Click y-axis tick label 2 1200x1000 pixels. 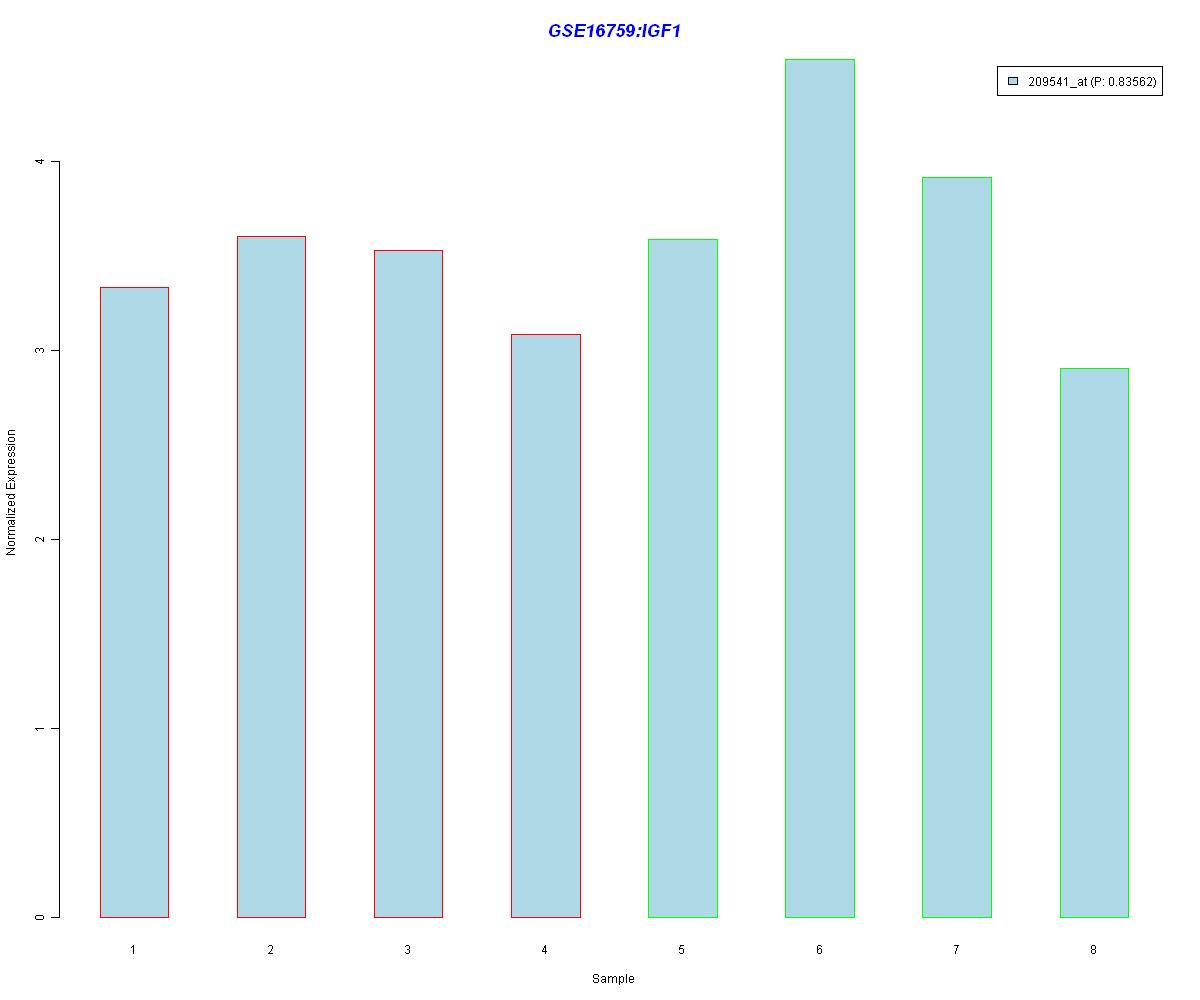pos(40,539)
